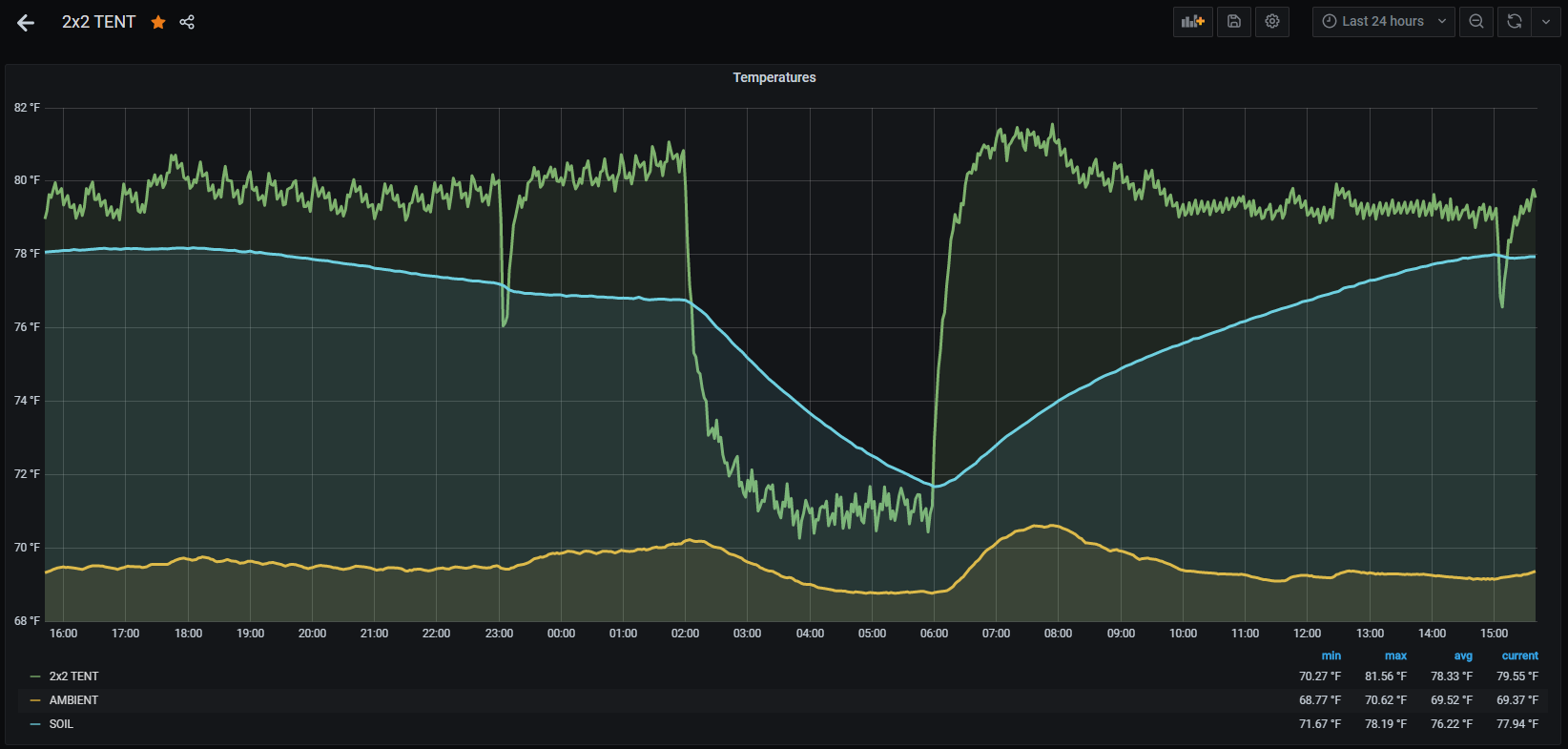Toggle the AMBIENT series in legend
Screen dimensions: 1568x749
[x=73, y=700]
